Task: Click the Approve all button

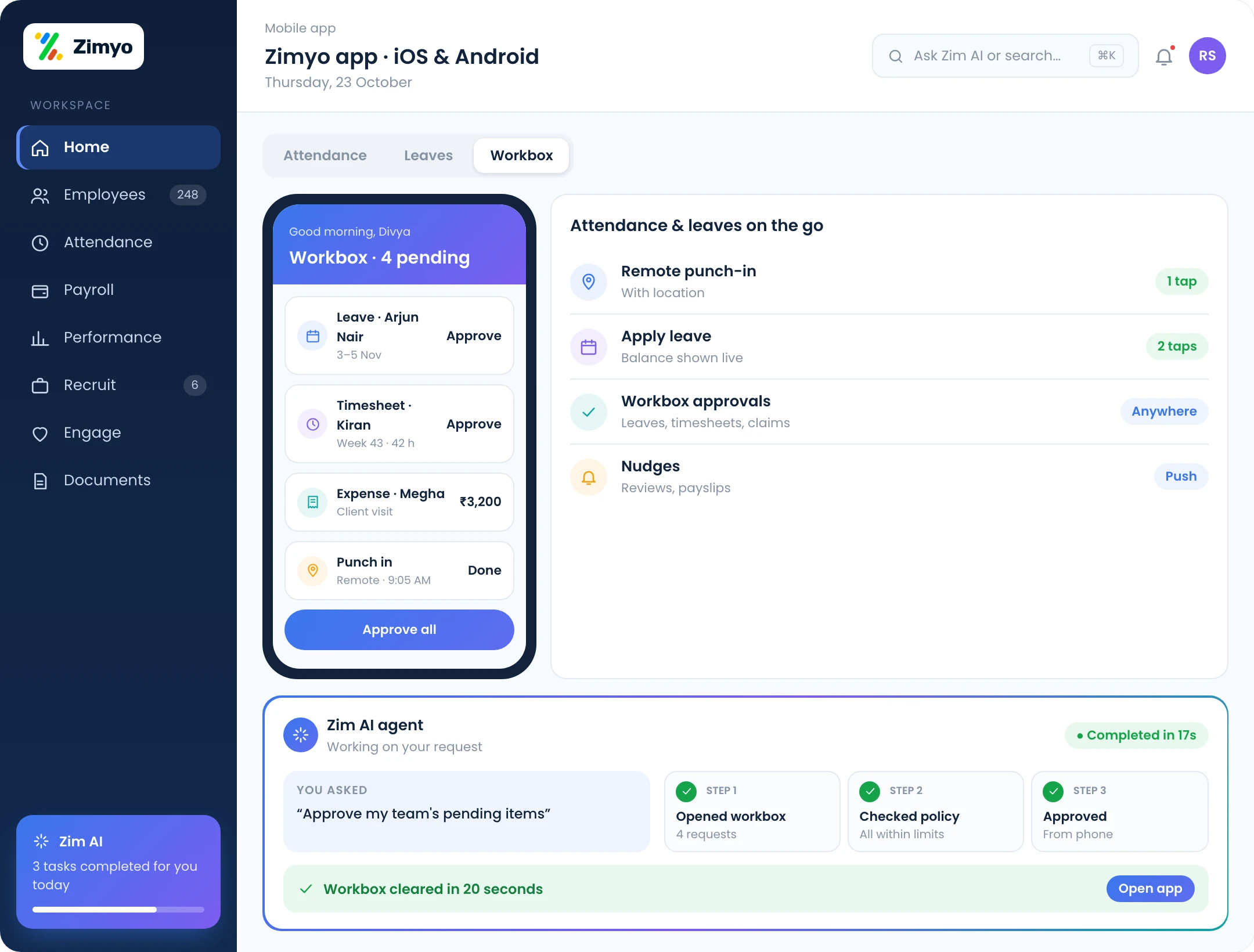Action: coord(399,630)
